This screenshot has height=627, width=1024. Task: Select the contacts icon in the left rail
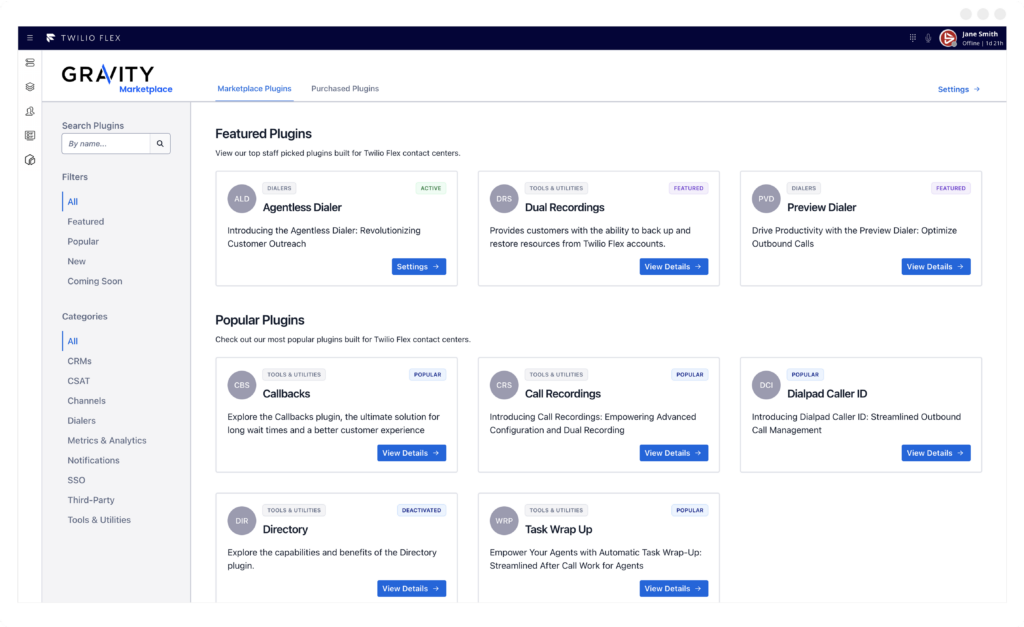pyautogui.click(x=29, y=112)
